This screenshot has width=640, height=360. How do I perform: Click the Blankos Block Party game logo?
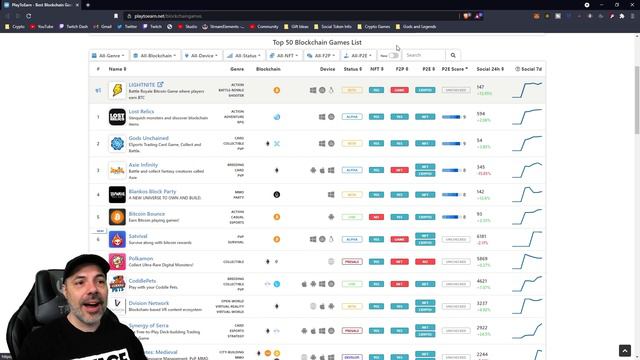pyautogui.click(x=117, y=195)
